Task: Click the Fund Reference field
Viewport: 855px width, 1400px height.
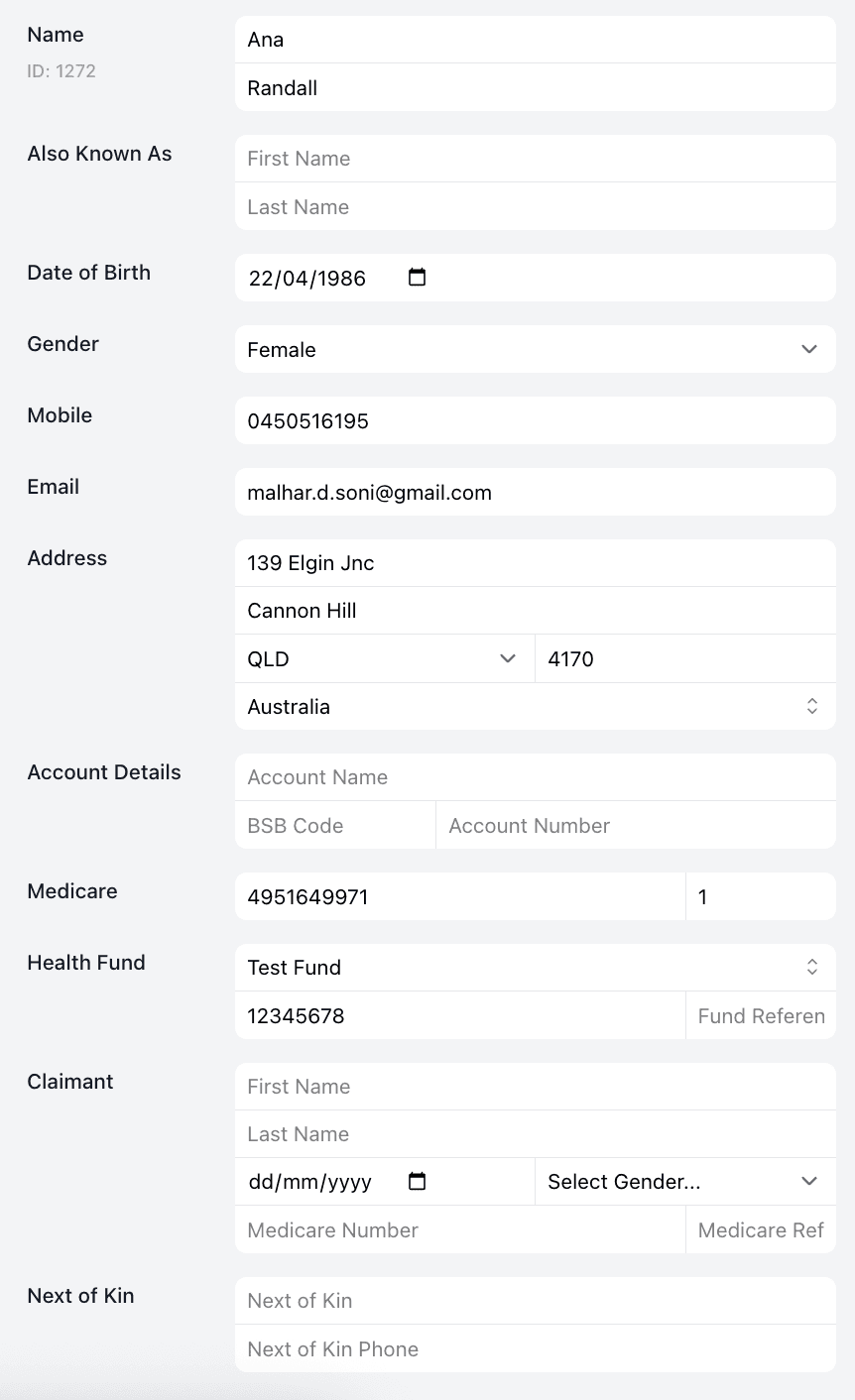Action: point(761,1015)
